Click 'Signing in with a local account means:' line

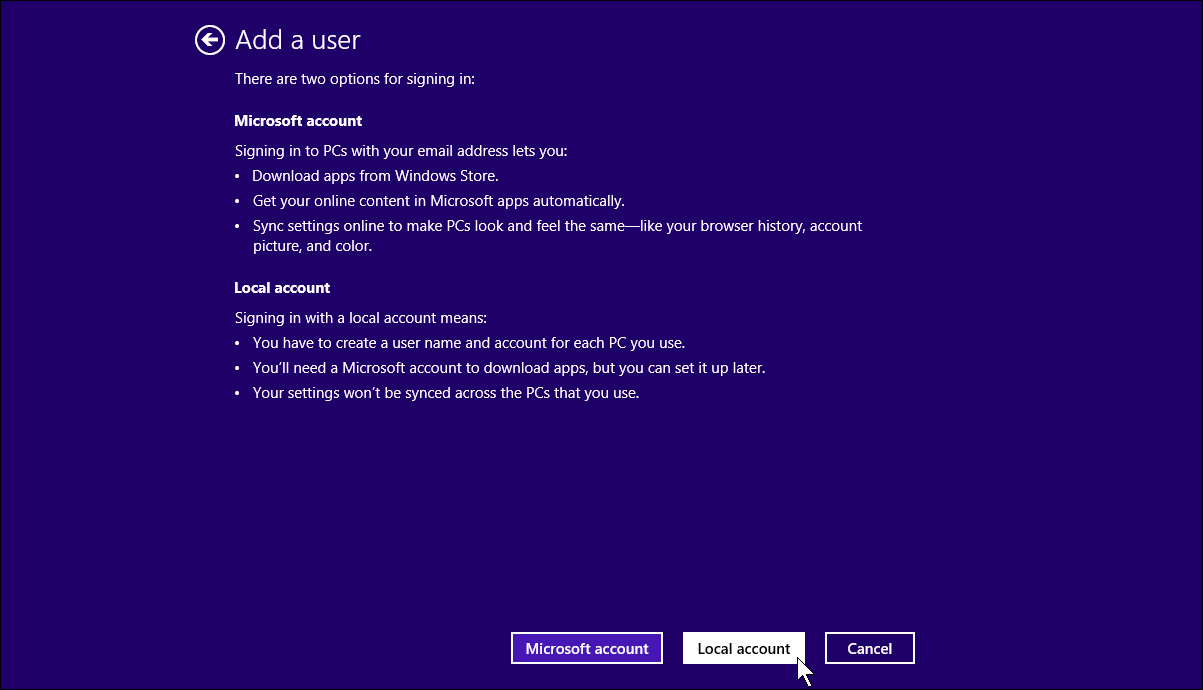[360, 318]
